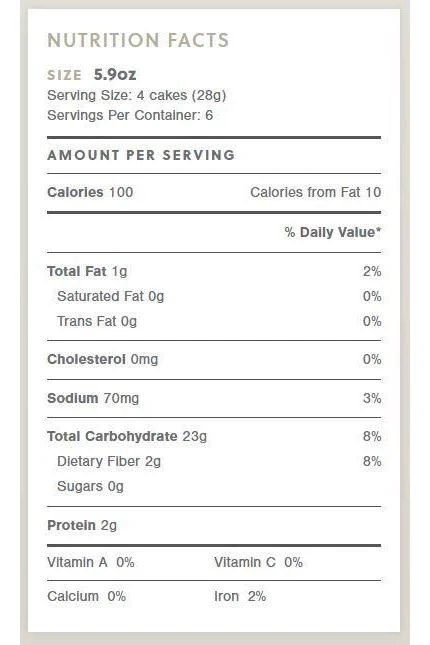Click the Servings Per Container line
430x645 pixels.
click(x=130, y=115)
